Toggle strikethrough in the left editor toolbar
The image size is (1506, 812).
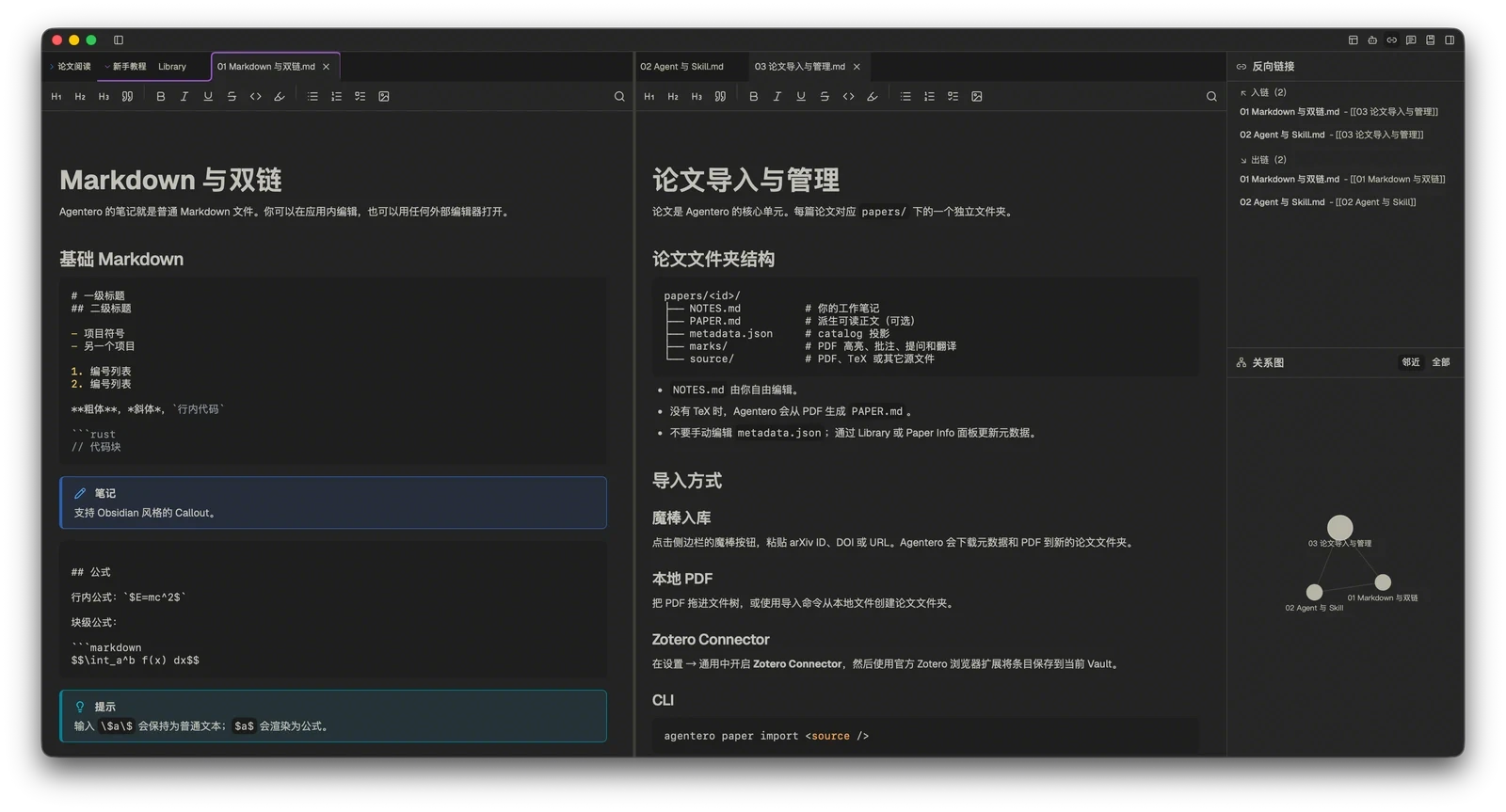[x=232, y=96]
